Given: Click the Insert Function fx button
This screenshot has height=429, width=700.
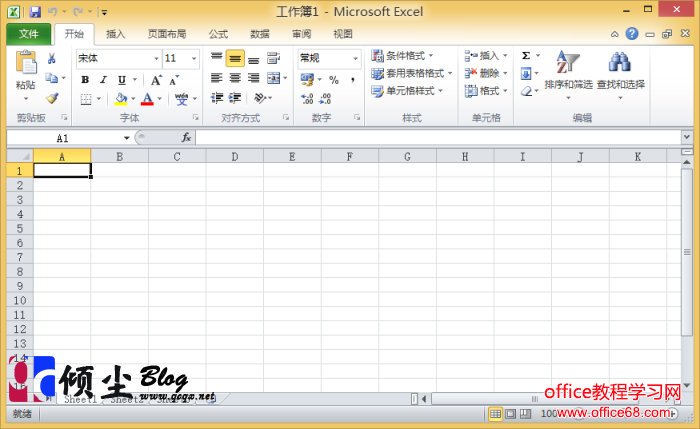Looking at the screenshot, I should (x=186, y=137).
